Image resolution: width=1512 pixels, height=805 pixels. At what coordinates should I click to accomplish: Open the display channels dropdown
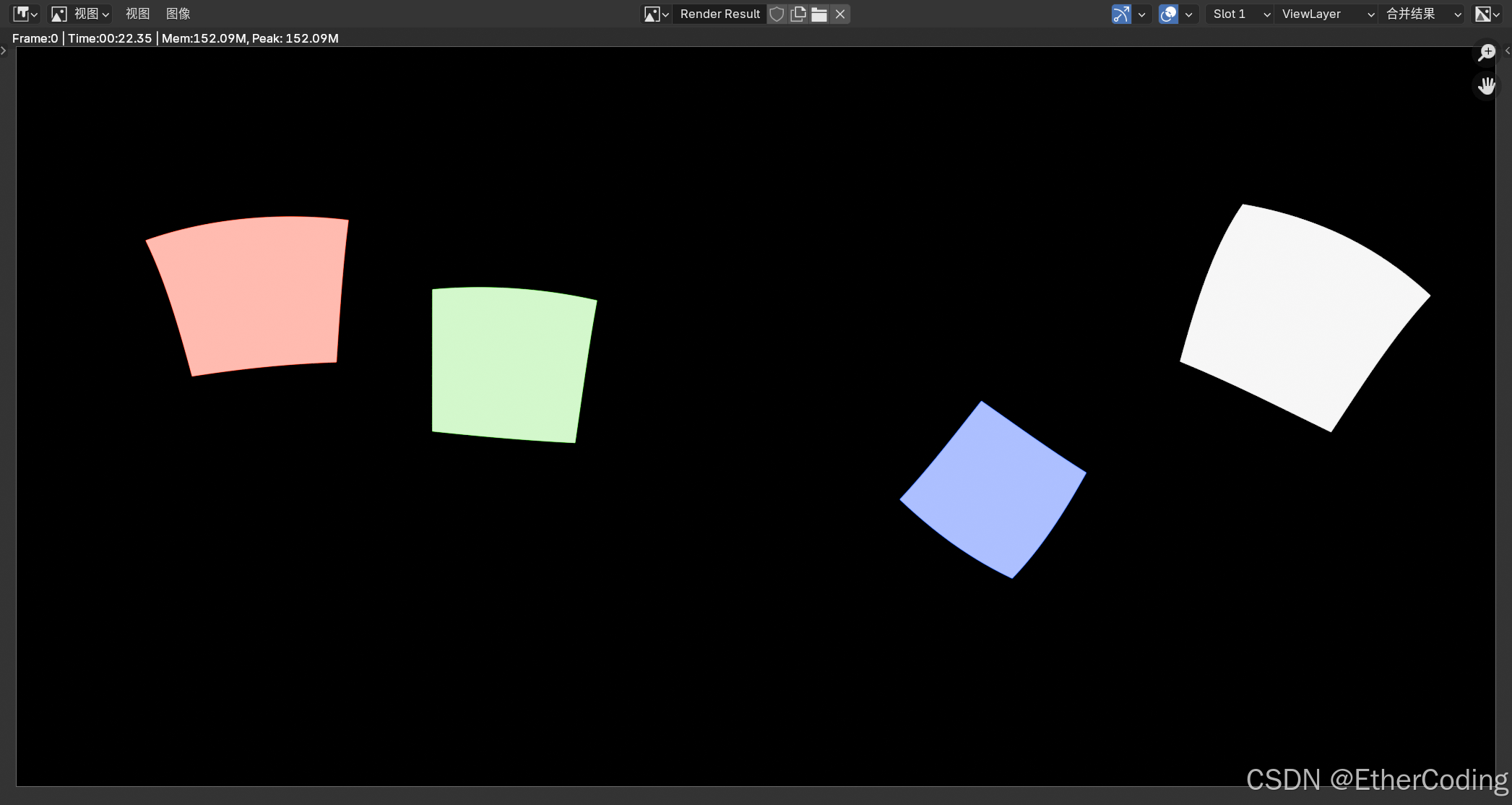point(1487,14)
